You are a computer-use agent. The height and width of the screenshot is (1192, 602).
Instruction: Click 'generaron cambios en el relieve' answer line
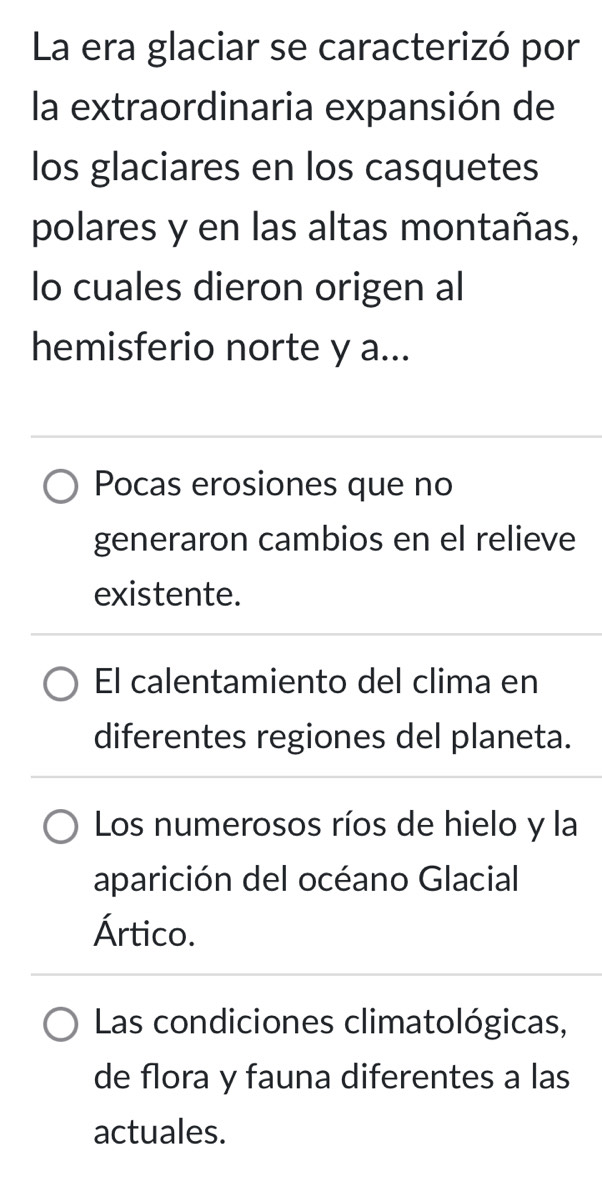pos(334,540)
